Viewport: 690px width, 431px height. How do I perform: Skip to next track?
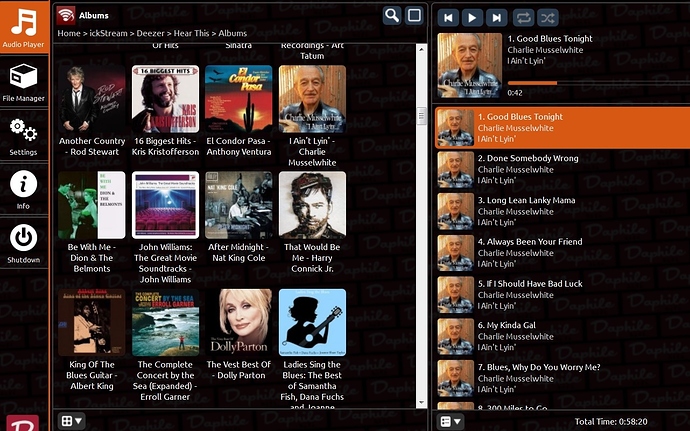(x=497, y=18)
